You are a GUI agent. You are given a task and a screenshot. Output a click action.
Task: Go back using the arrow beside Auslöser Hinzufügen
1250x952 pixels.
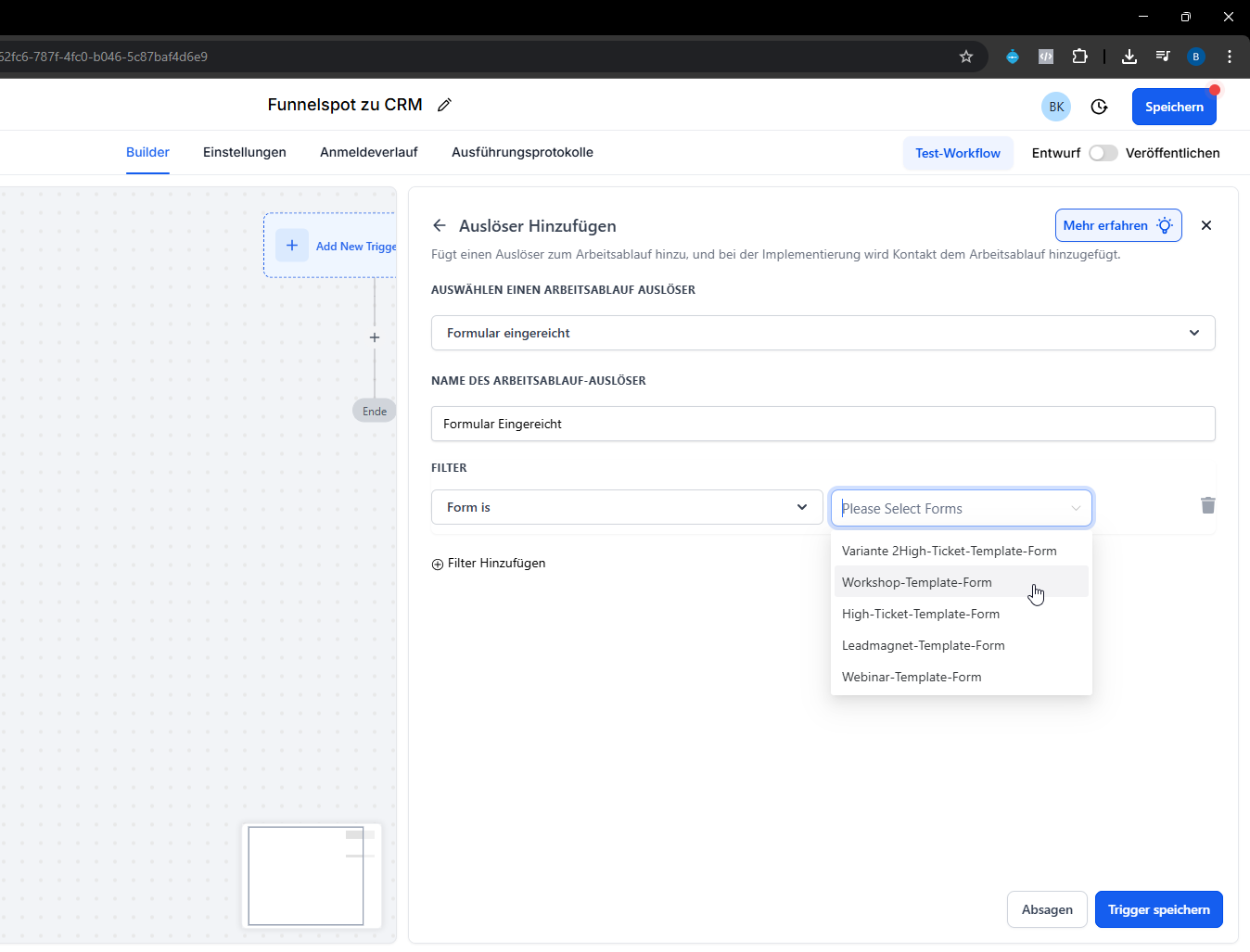440,225
